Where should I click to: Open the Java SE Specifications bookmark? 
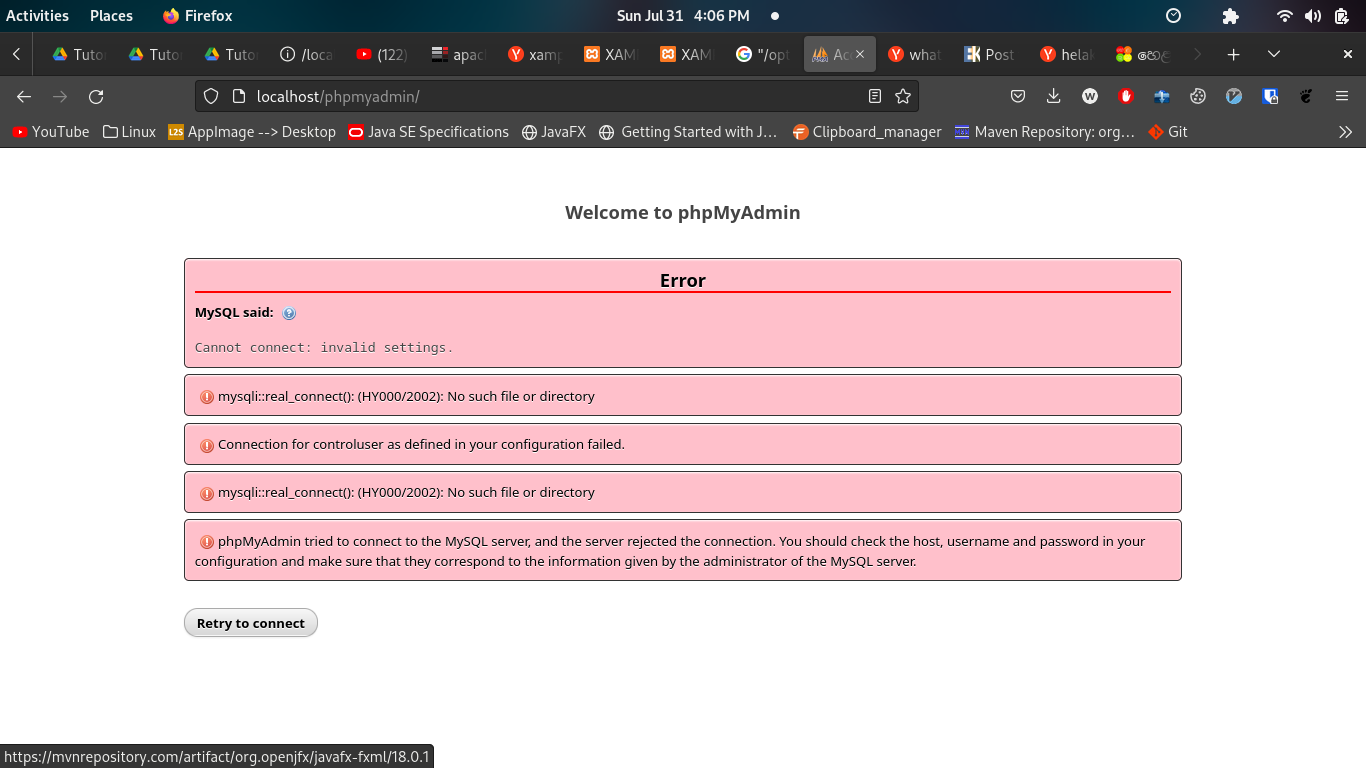click(x=428, y=132)
